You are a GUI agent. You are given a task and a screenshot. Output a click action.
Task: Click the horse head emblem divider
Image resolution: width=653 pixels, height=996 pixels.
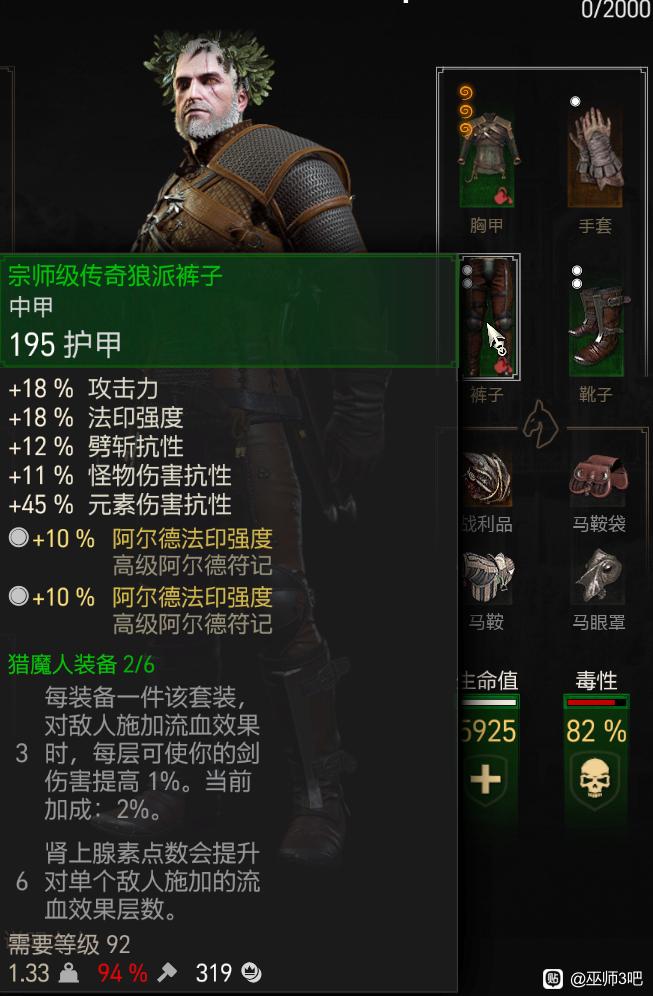point(541,424)
